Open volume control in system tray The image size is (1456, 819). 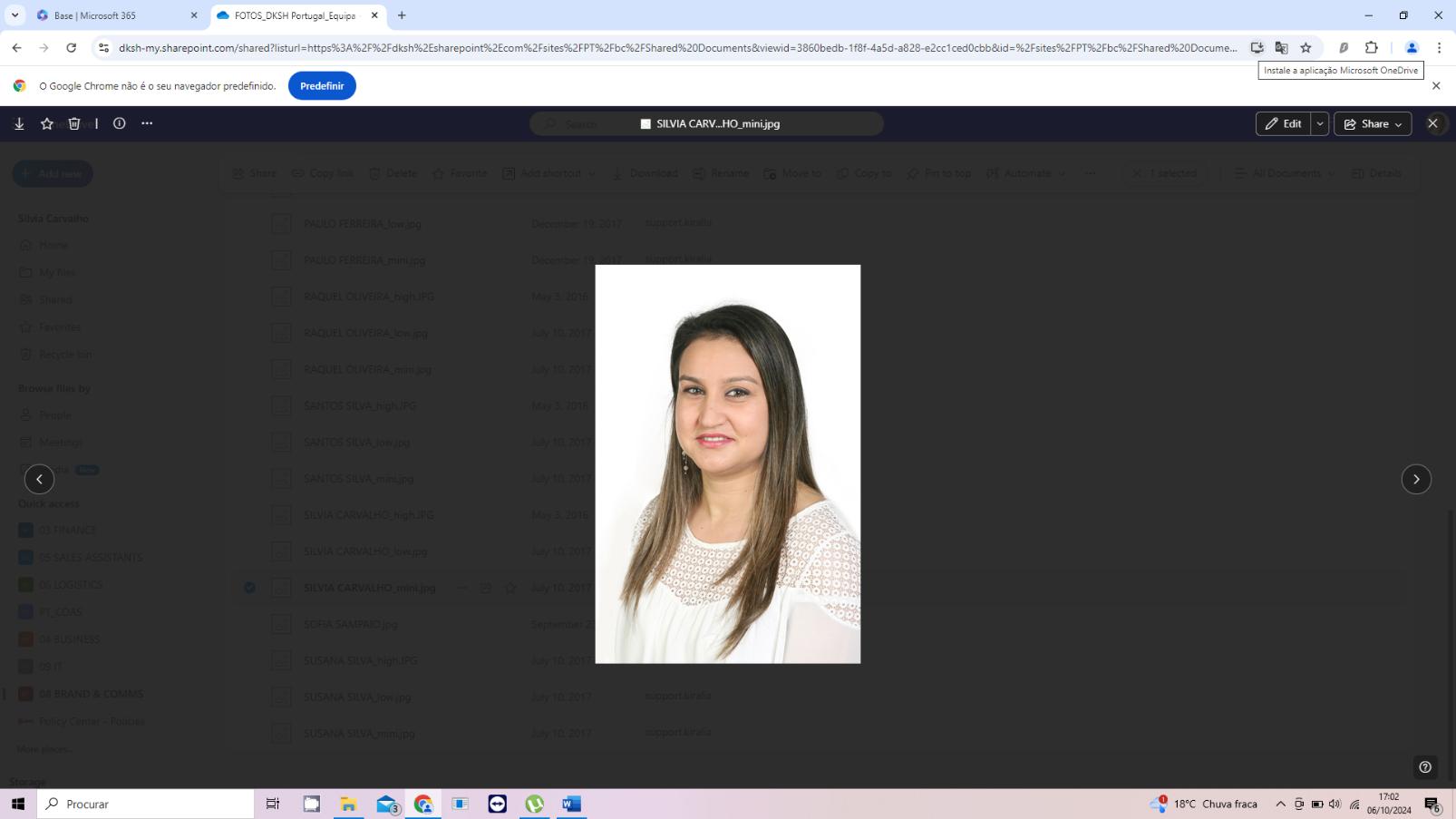1335,804
